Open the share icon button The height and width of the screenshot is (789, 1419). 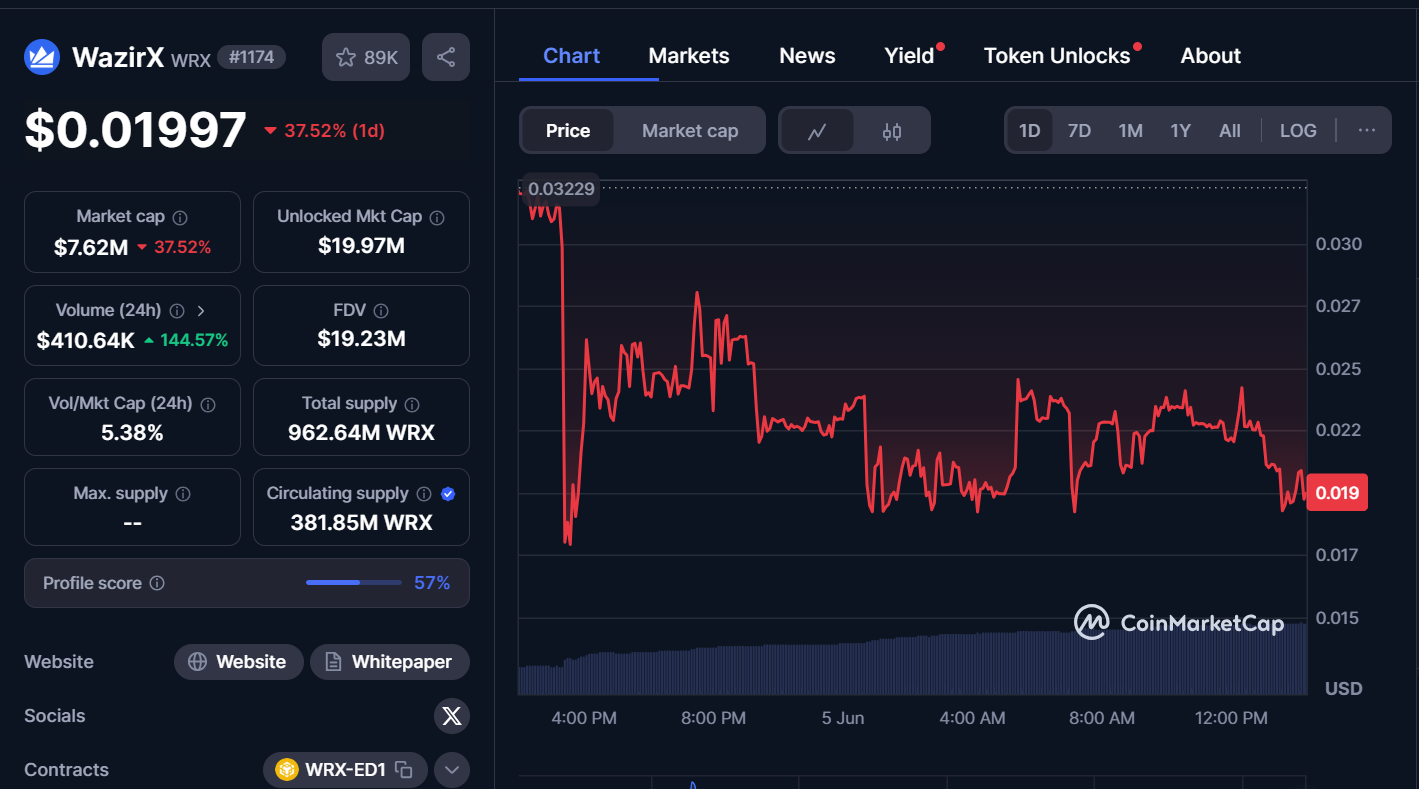click(x=446, y=57)
